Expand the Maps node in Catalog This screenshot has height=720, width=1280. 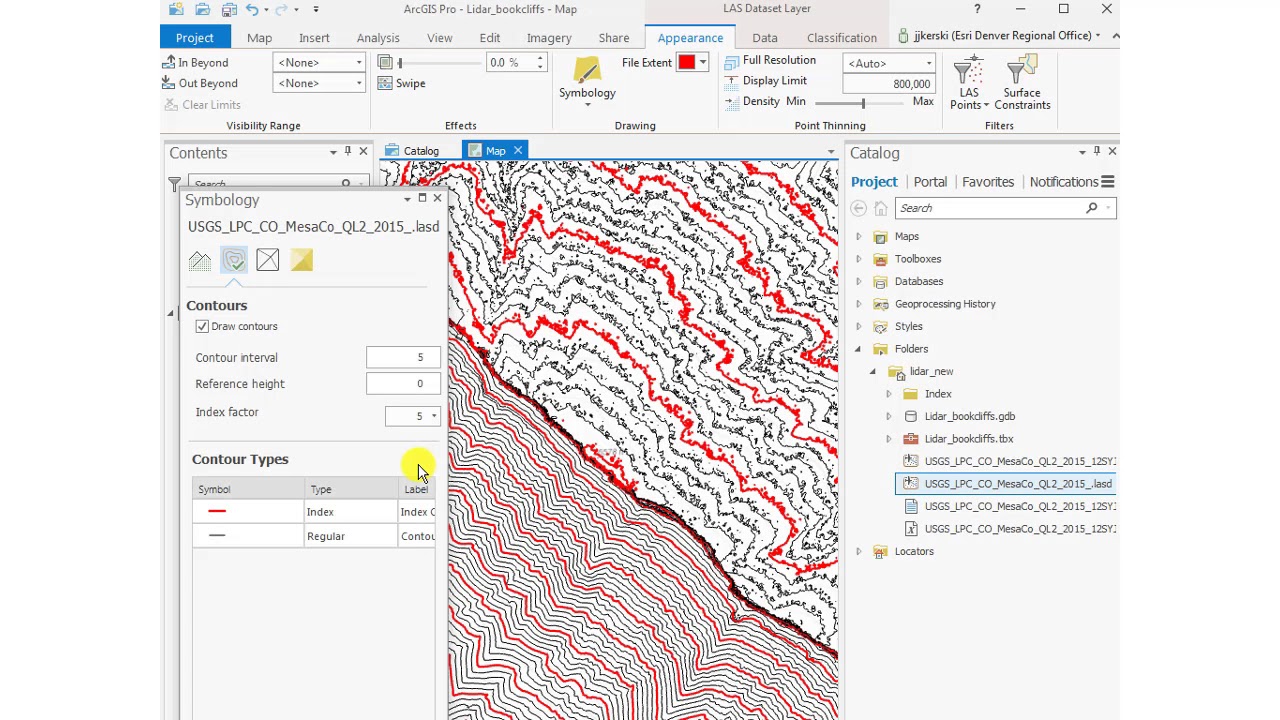tap(858, 237)
